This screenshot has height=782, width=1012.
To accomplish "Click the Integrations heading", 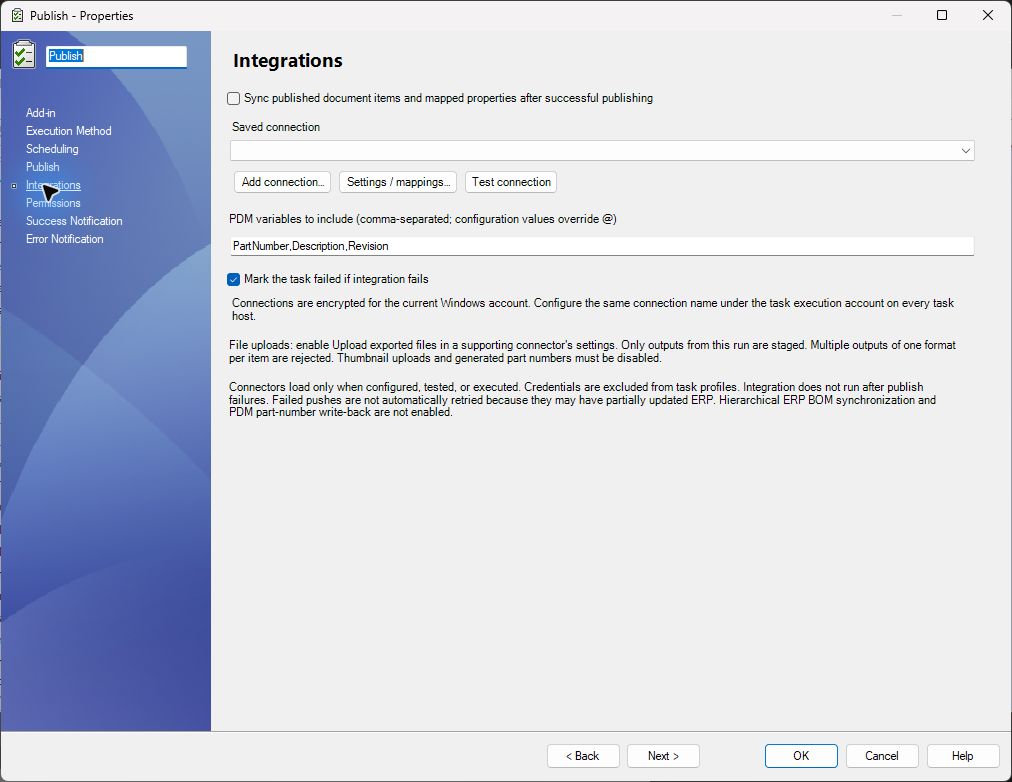I will (x=288, y=61).
